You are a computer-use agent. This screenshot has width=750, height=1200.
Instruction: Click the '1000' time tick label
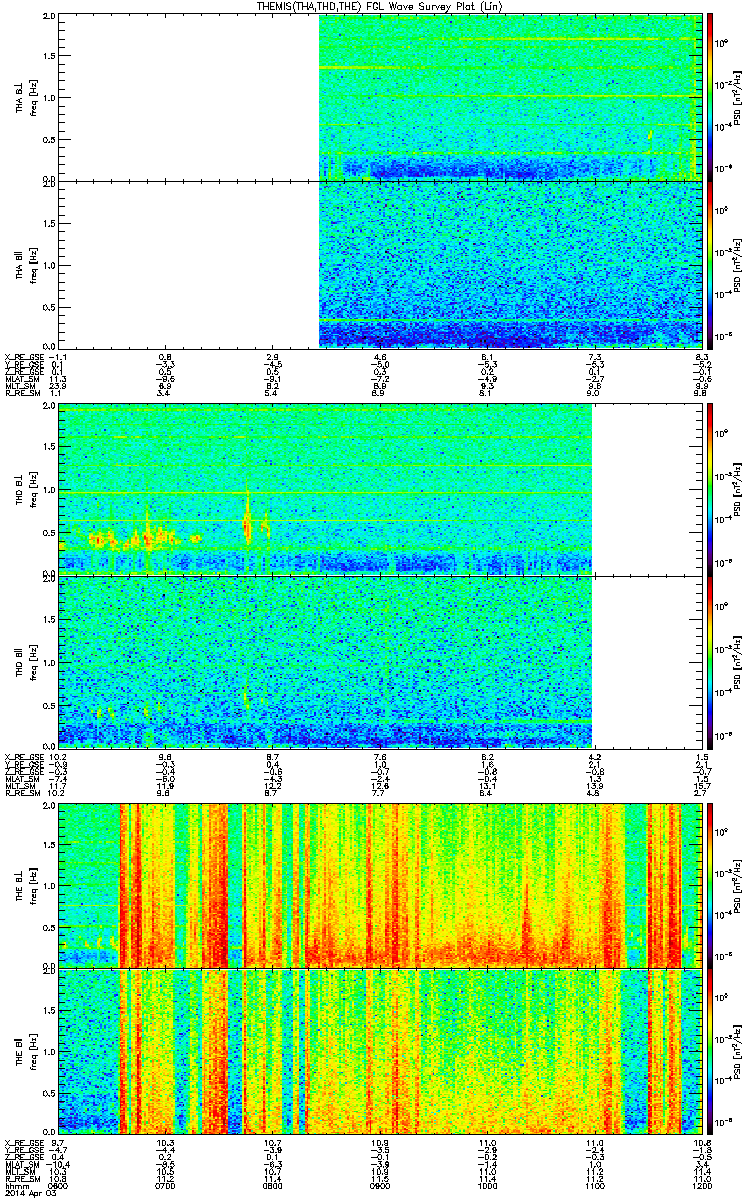[x=485, y=1185]
